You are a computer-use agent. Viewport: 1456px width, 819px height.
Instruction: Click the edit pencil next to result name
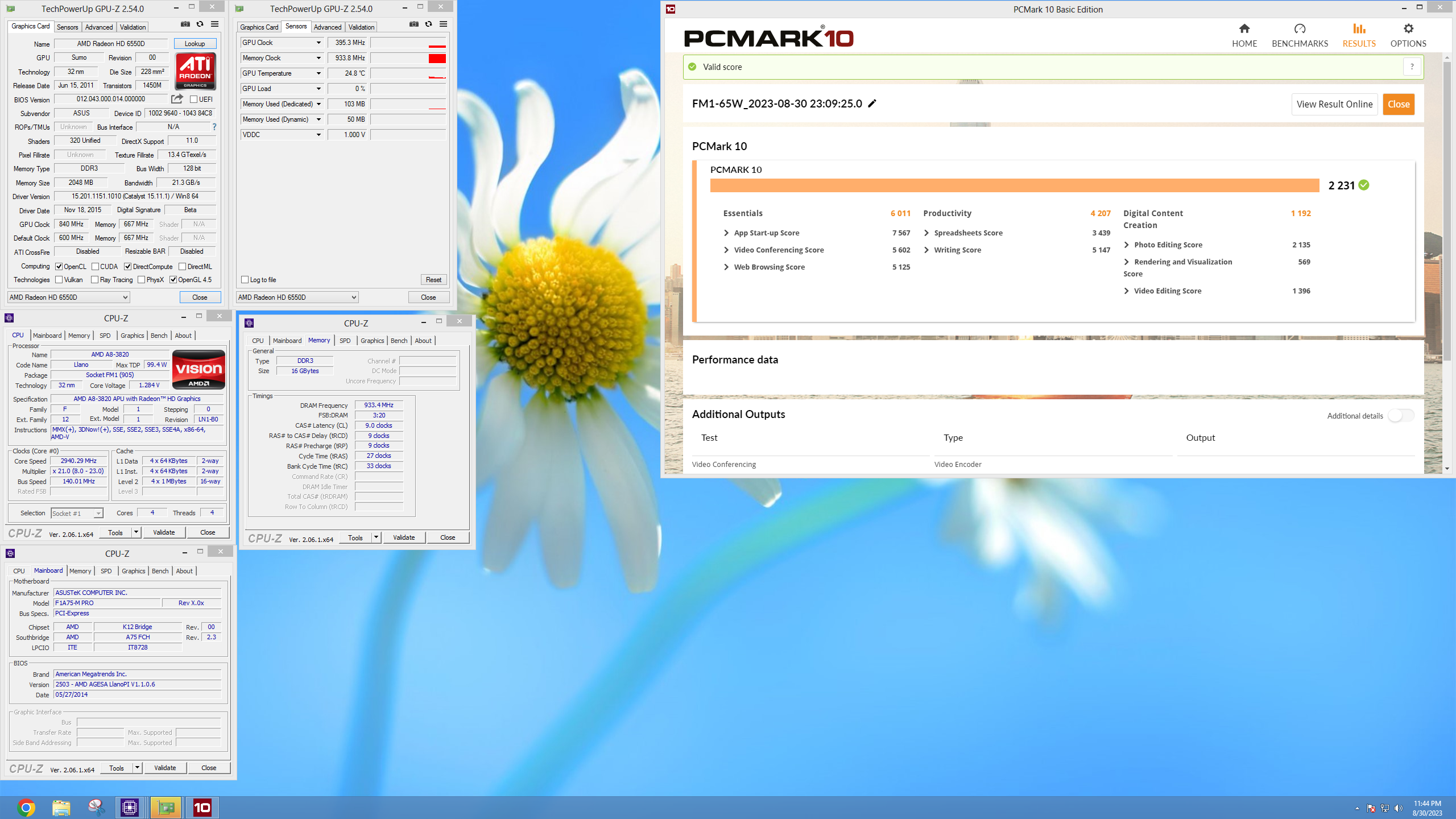(872, 103)
